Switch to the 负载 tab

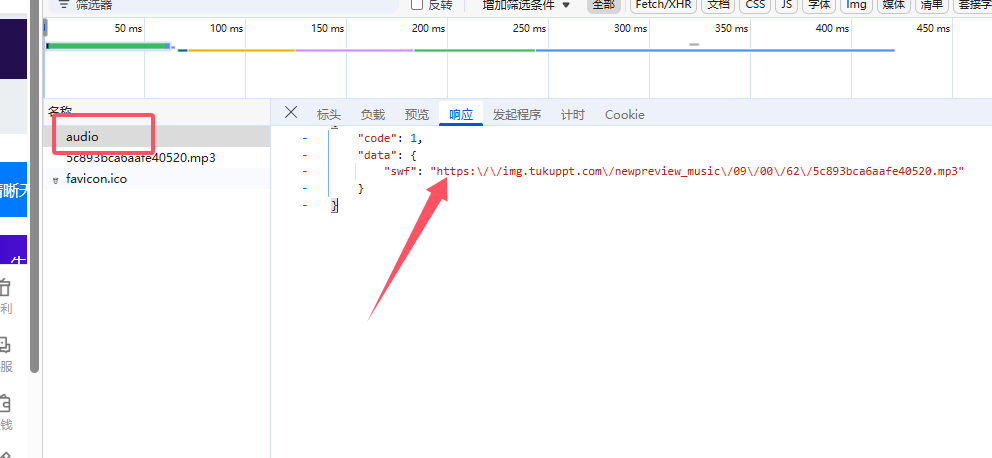click(372, 115)
